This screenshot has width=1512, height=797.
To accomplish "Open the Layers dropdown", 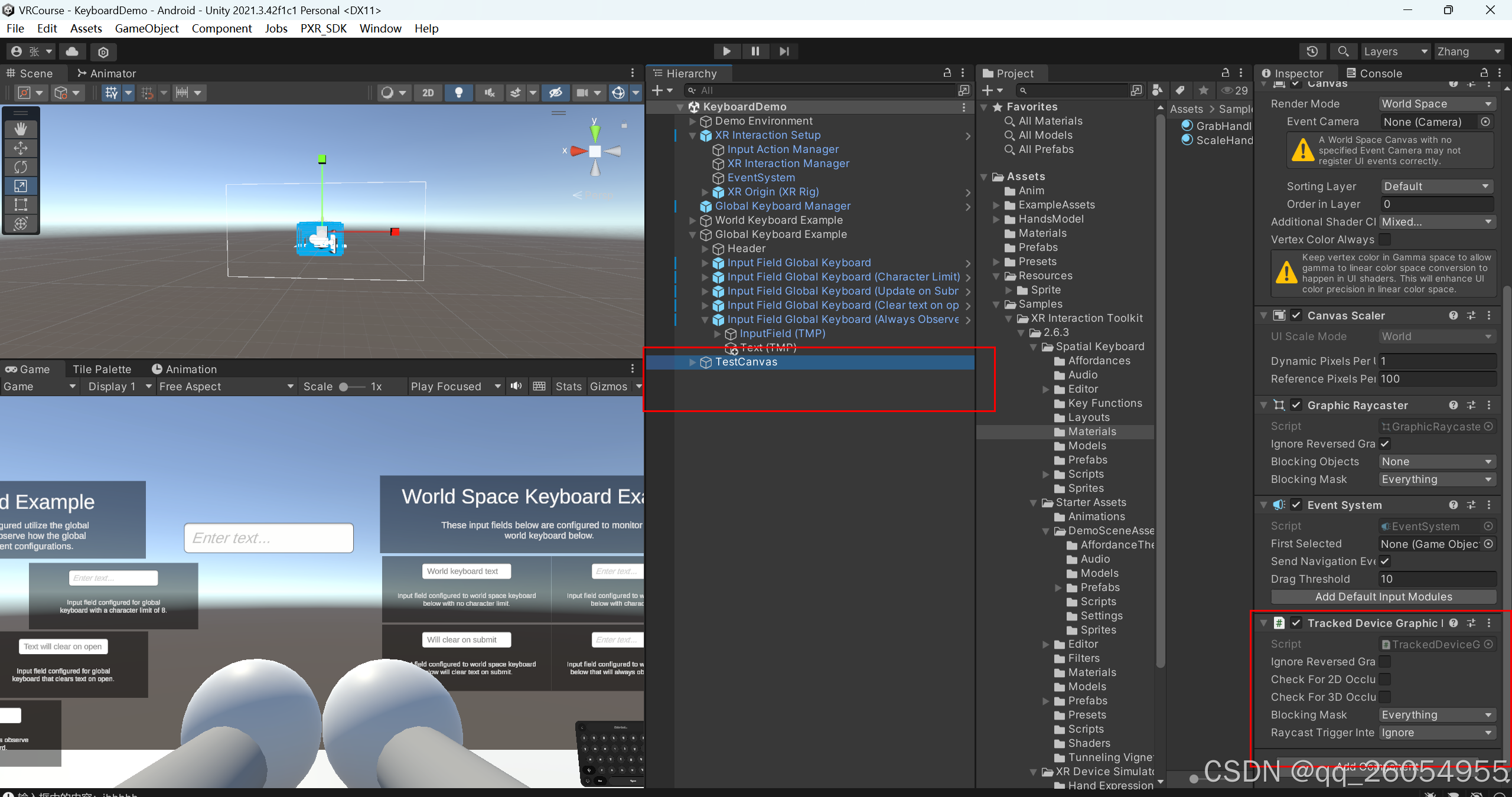I will tap(1395, 51).
